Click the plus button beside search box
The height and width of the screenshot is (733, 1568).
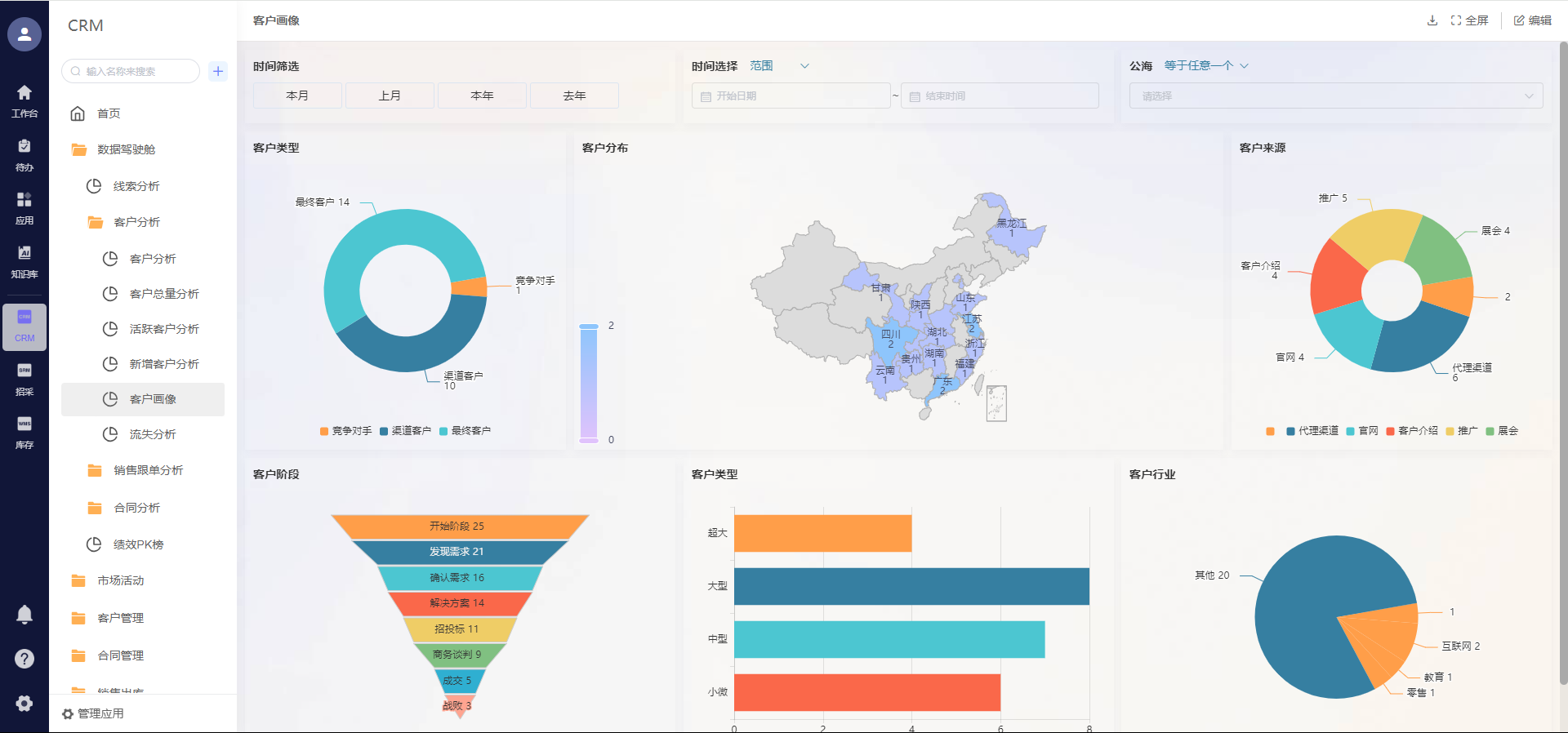pyautogui.click(x=218, y=71)
